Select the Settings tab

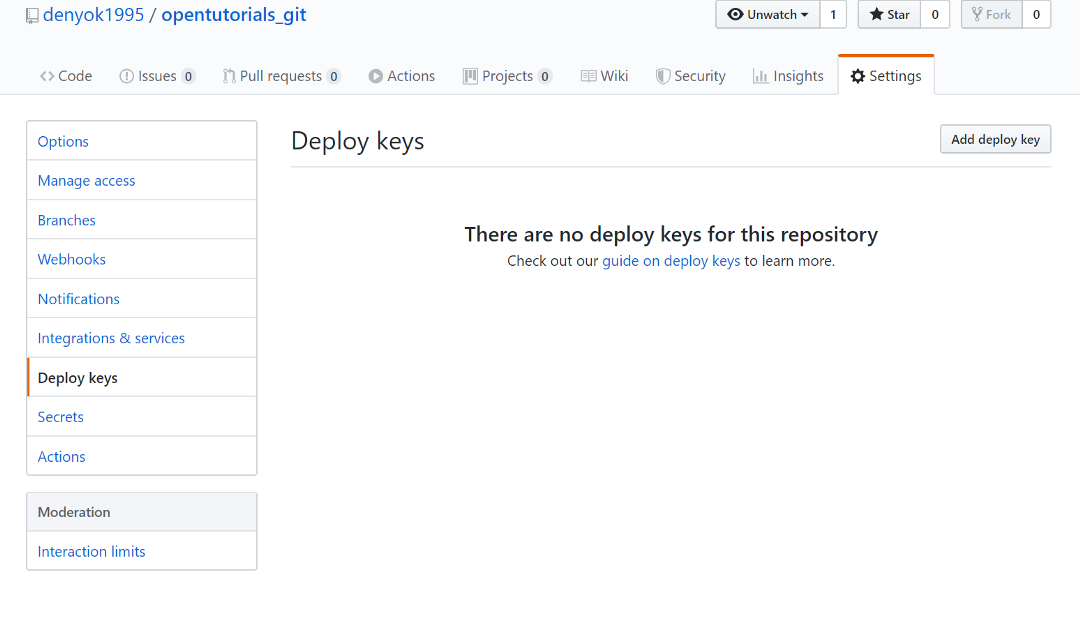[x=886, y=76]
